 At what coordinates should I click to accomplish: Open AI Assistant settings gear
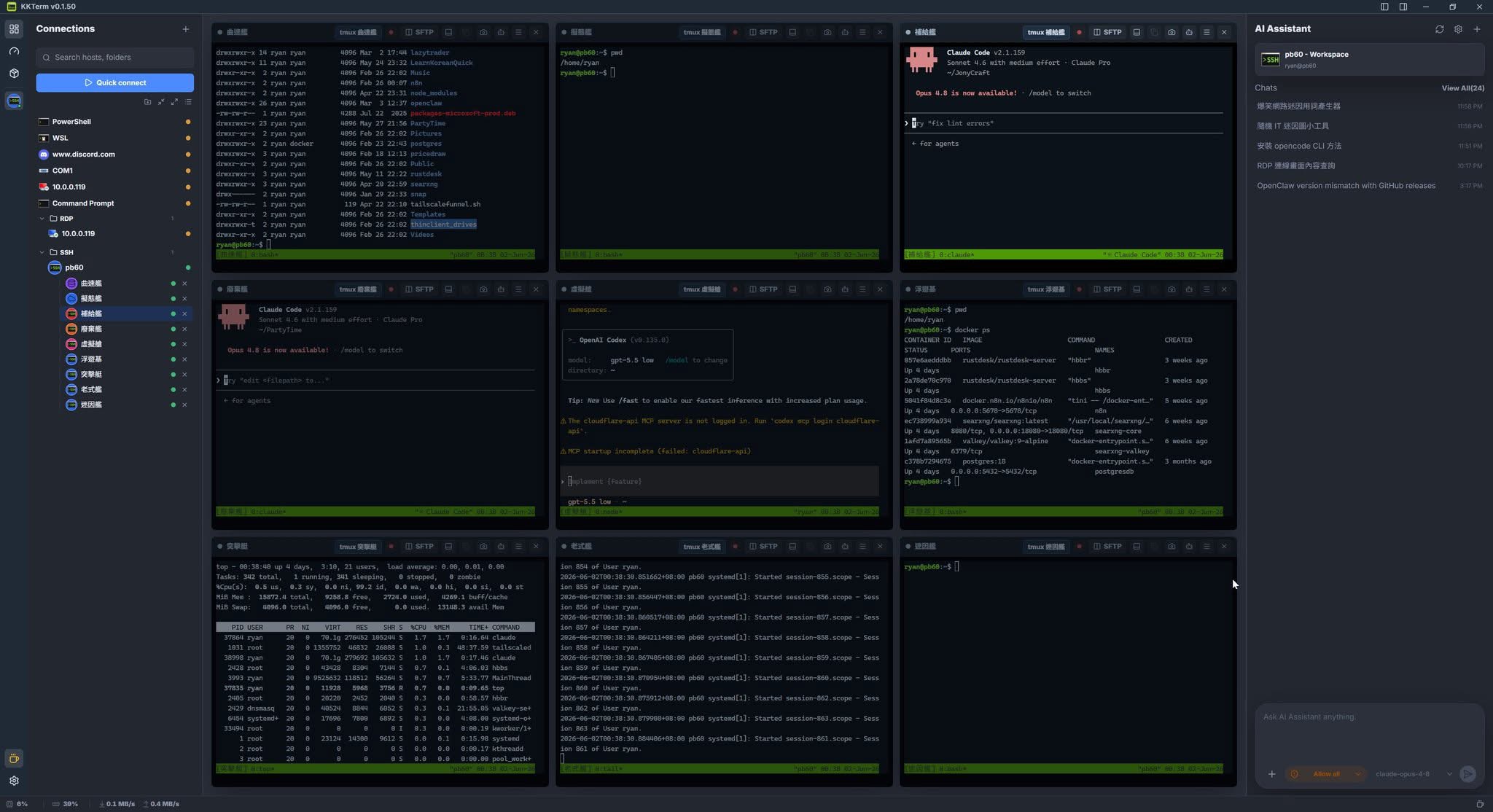(x=1458, y=29)
